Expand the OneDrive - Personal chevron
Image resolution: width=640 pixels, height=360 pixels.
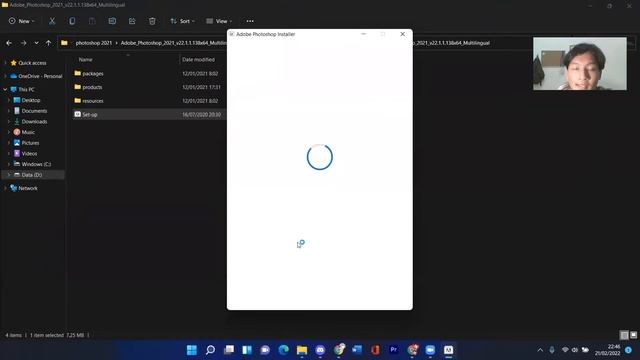5,76
